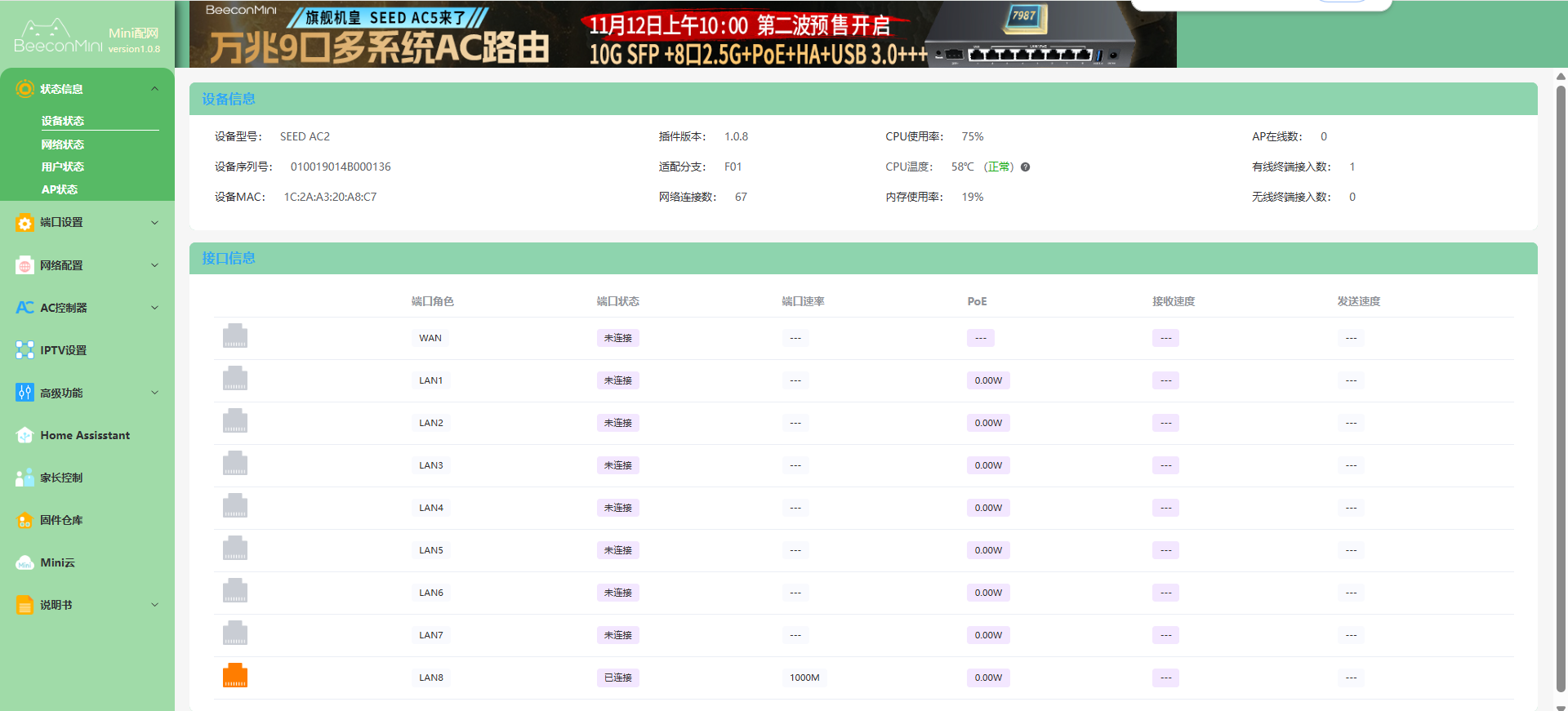Click the orange LAN8 port icon

(x=235, y=676)
